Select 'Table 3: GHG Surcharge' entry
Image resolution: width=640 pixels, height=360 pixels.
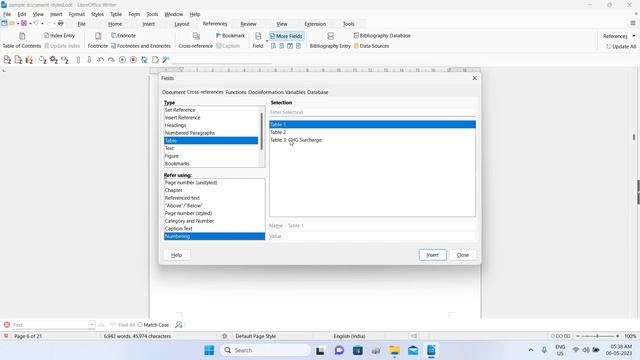(372, 140)
